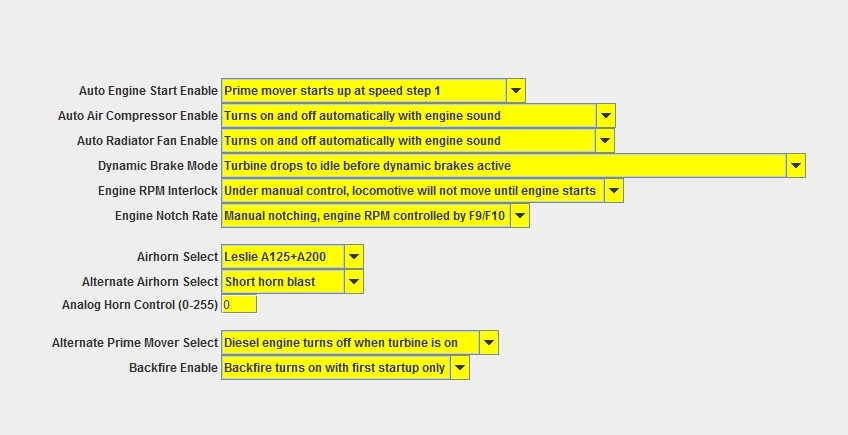
Task: Click the Analog Horn Control value field
Action: 239,305
